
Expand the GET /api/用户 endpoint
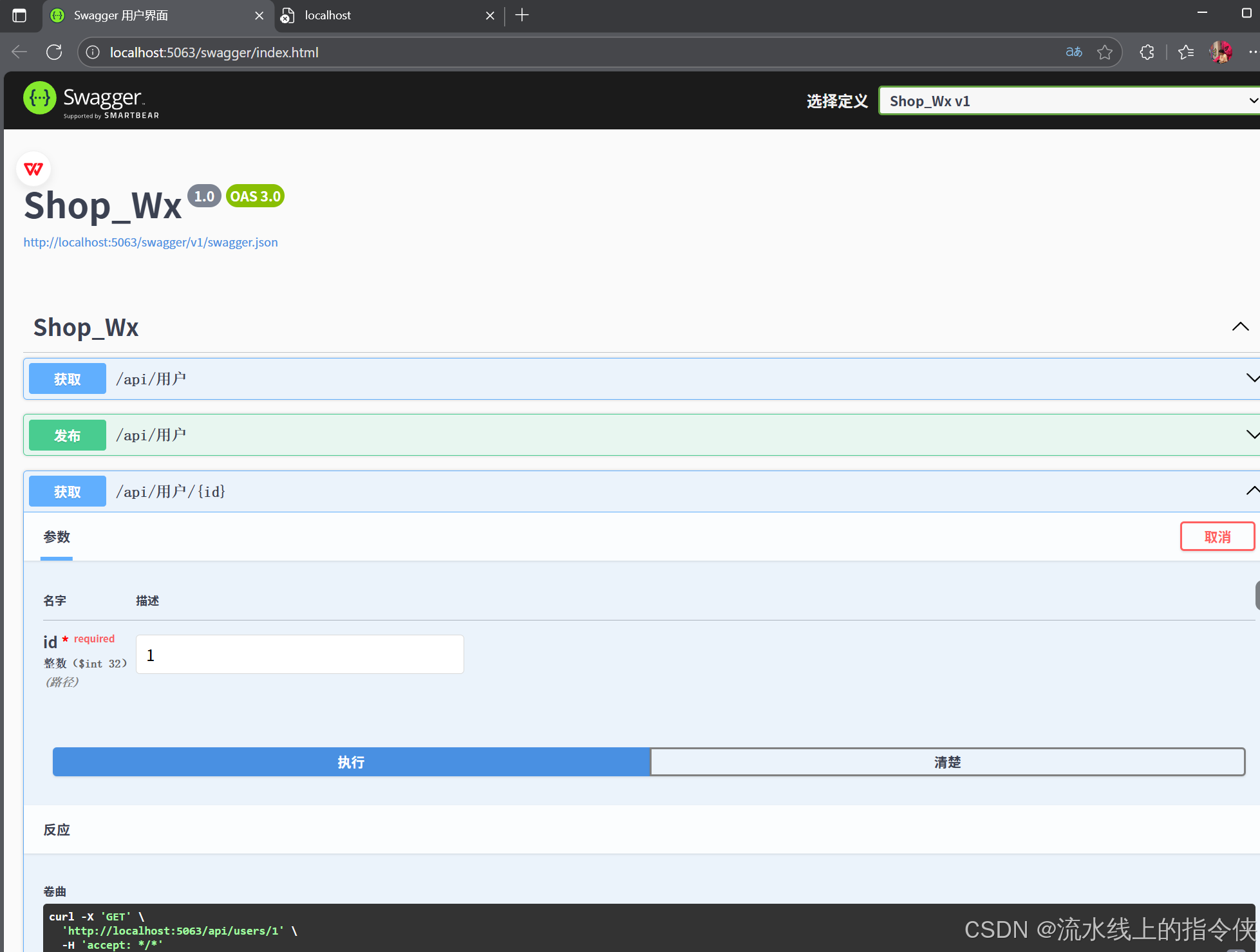(1252, 378)
